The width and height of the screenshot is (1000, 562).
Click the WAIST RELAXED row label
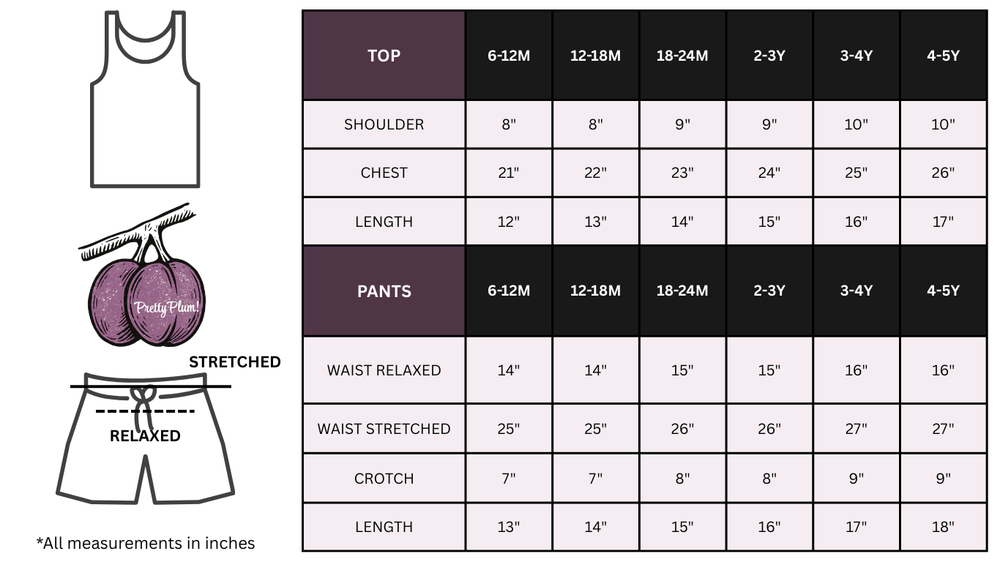coord(384,370)
